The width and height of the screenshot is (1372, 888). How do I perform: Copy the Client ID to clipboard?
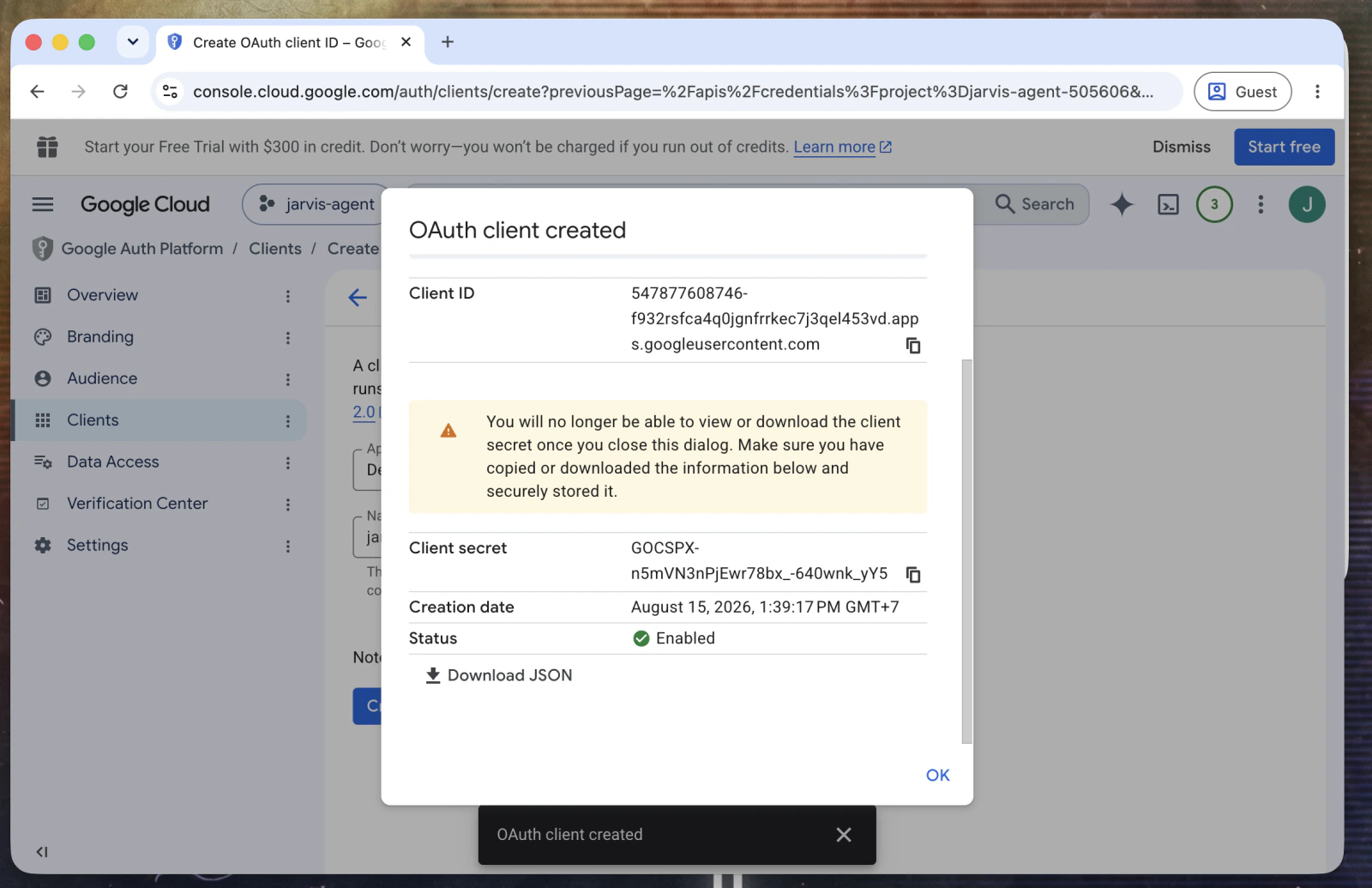913,345
